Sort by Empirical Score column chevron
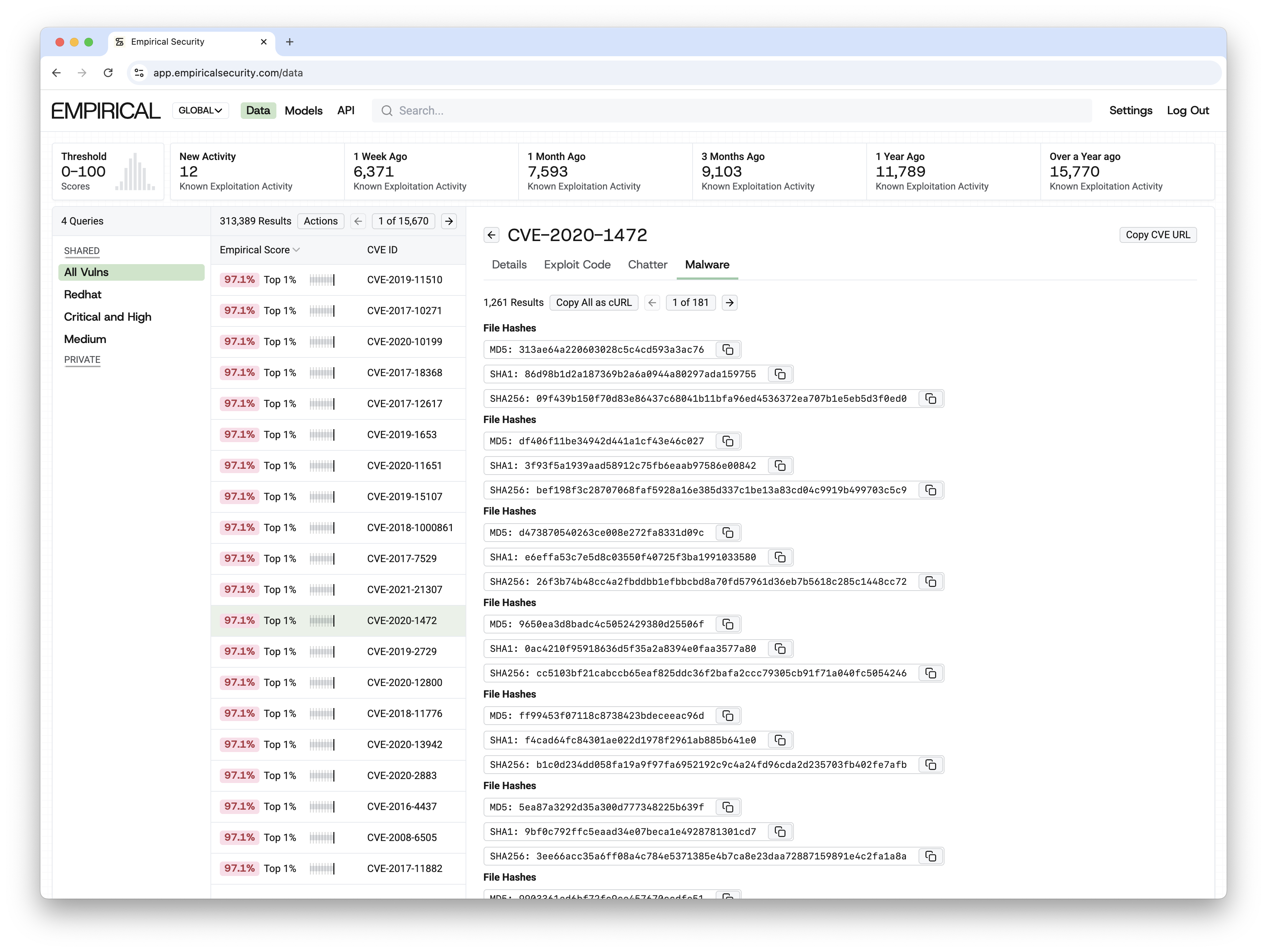This screenshot has height=952, width=1267. point(296,250)
